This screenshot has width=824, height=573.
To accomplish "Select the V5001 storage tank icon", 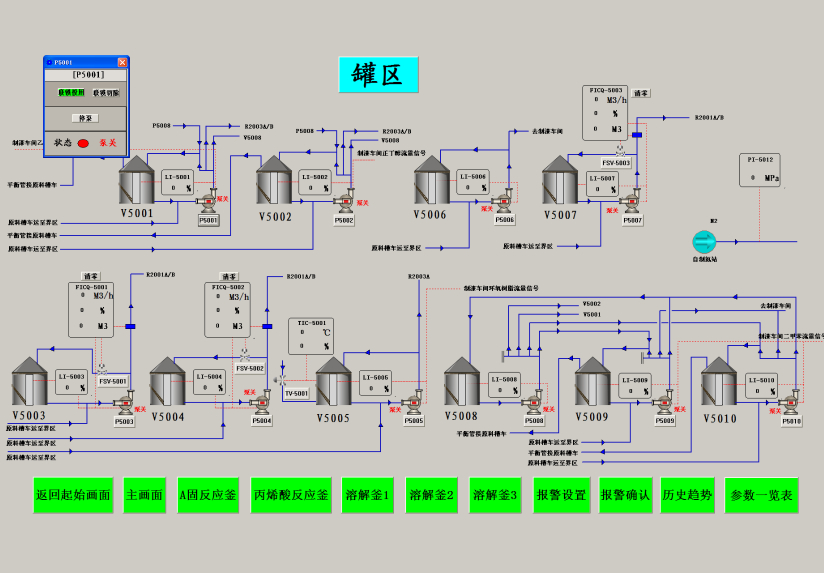I will click(x=136, y=180).
